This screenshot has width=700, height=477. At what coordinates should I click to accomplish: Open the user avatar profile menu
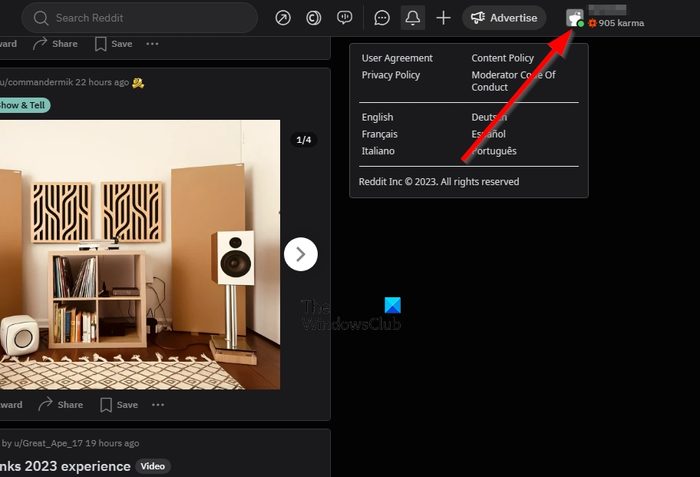575,18
